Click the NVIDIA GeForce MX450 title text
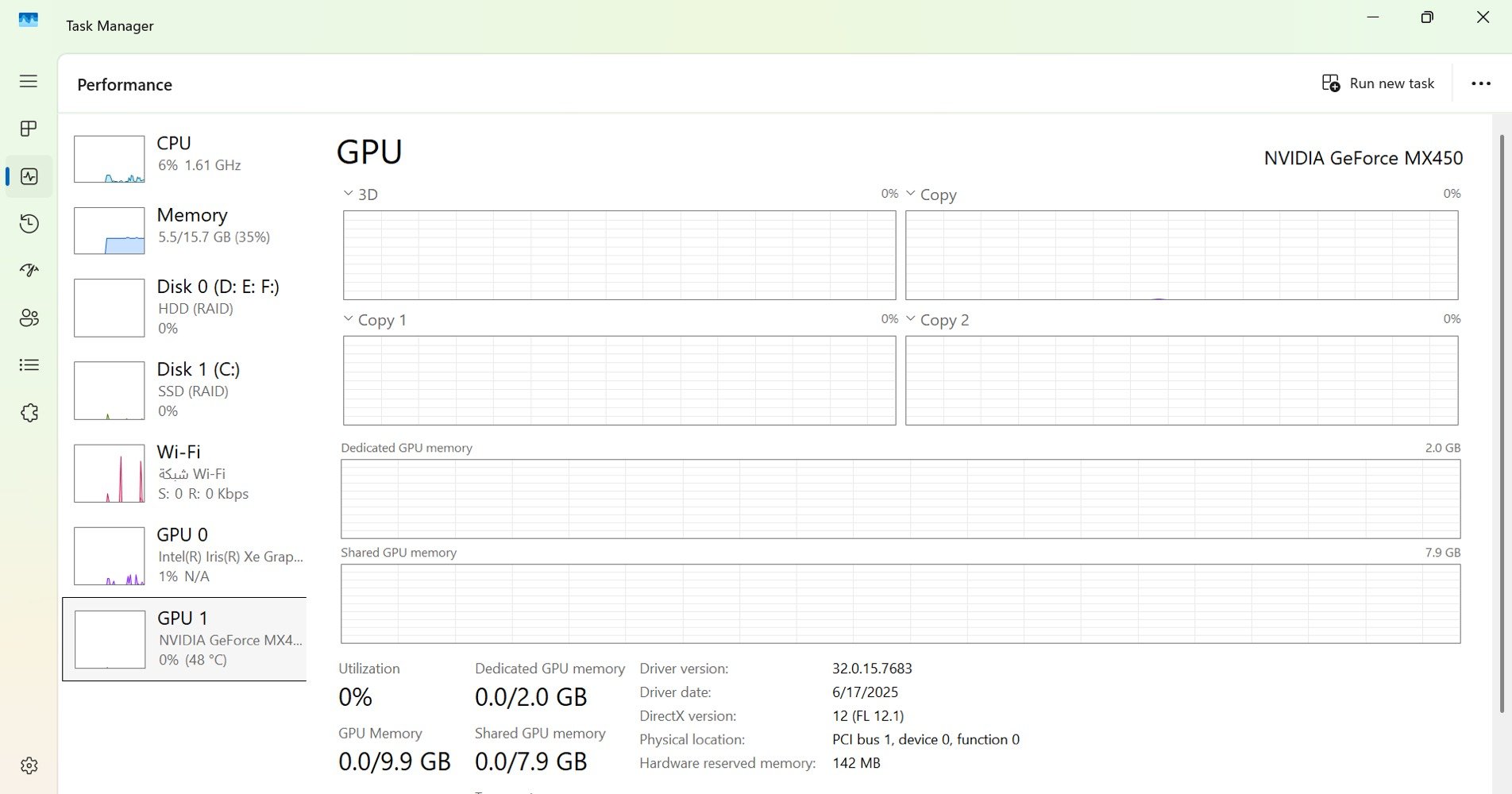1512x794 pixels. click(1363, 158)
